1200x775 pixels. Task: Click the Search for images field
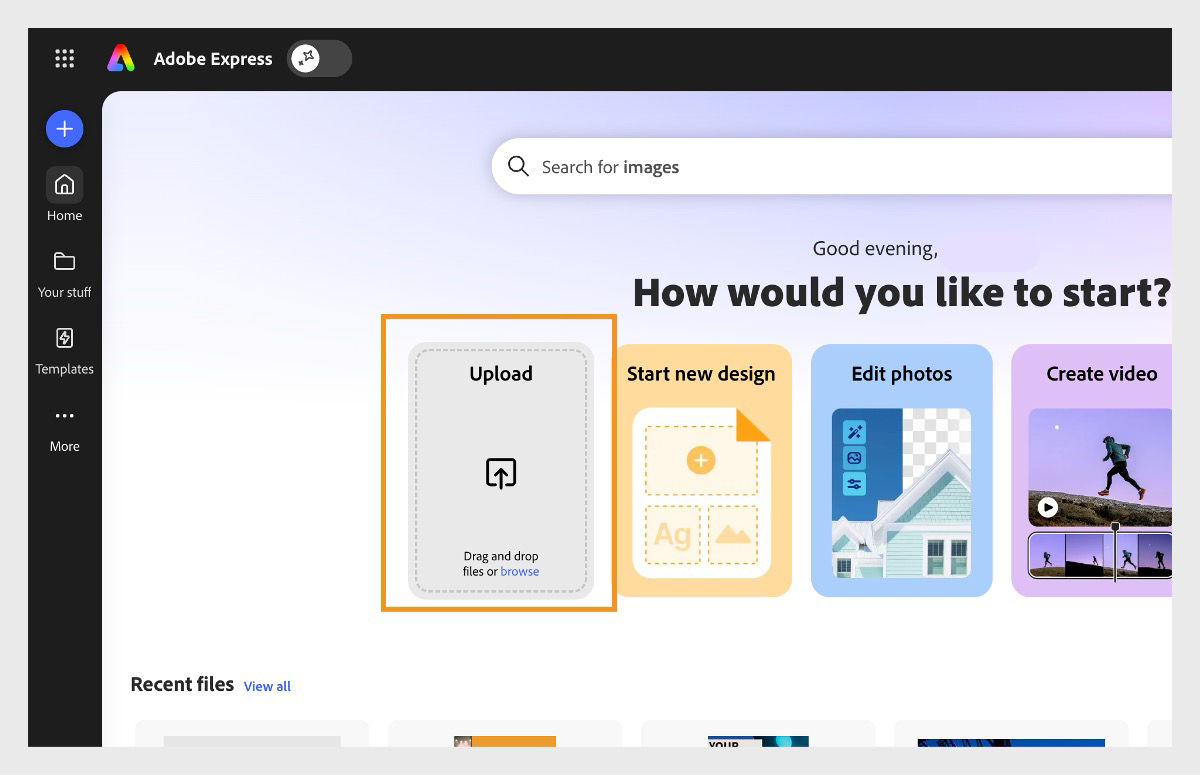tap(831, 166)
